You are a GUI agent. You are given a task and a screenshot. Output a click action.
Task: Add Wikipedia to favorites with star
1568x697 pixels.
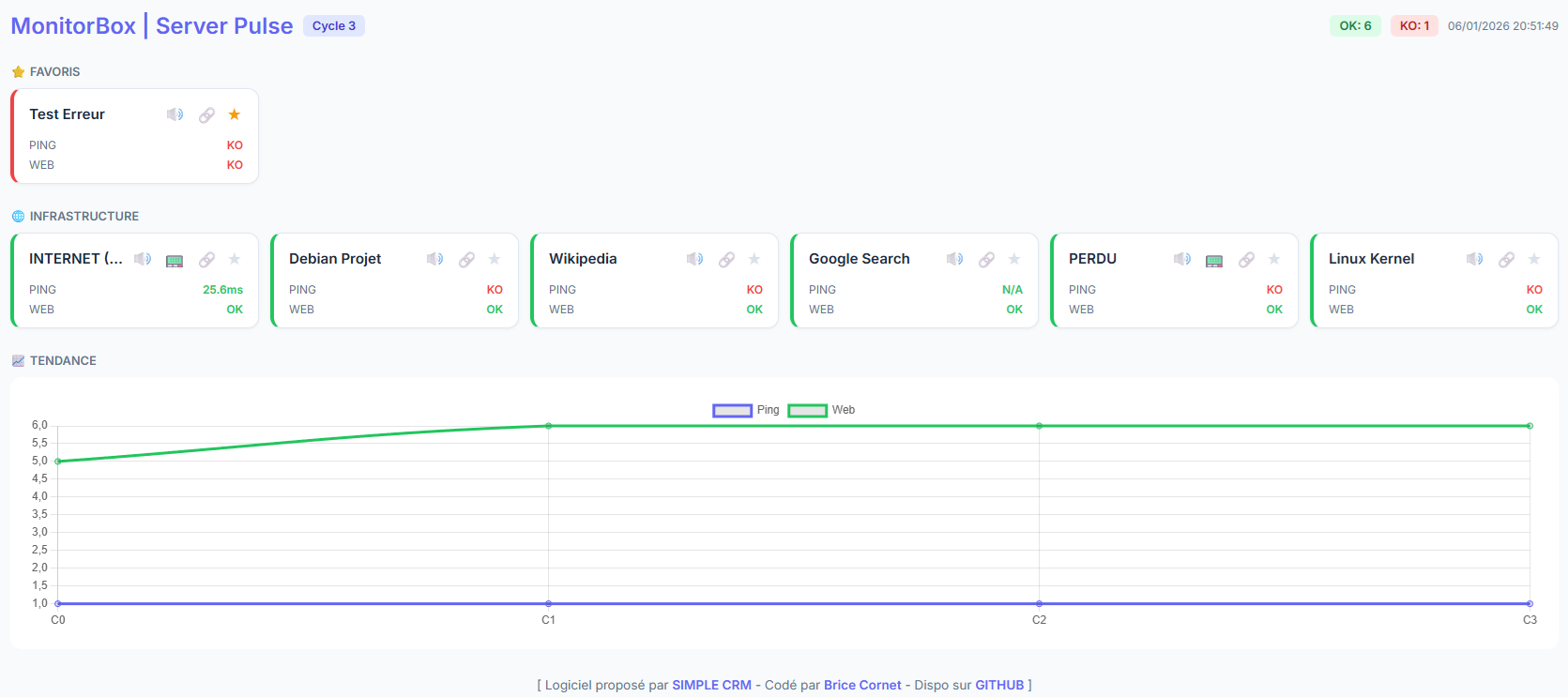tap(754, 259)
